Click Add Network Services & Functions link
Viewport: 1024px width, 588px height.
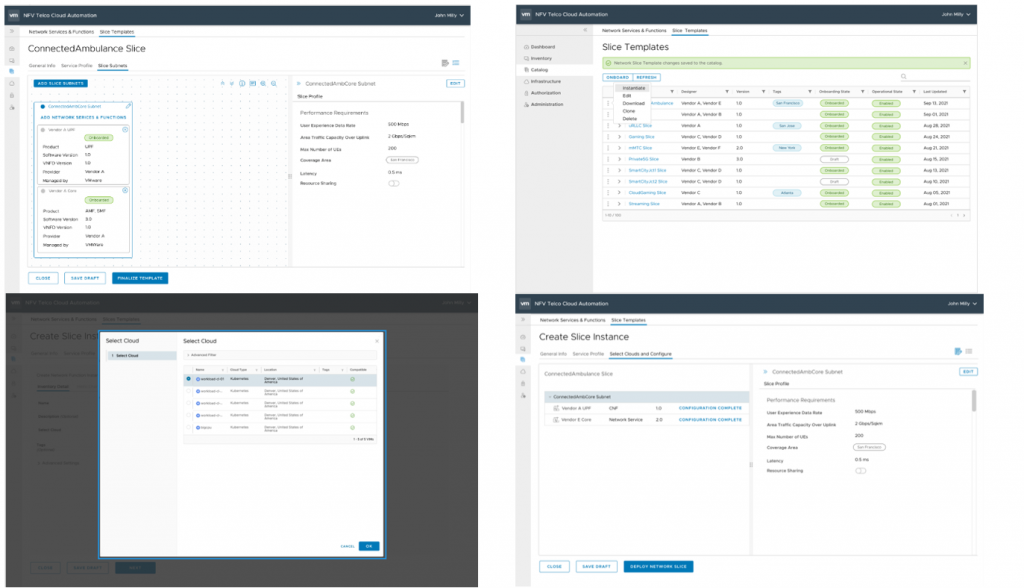pyautogui.click(x=84, y=118)
